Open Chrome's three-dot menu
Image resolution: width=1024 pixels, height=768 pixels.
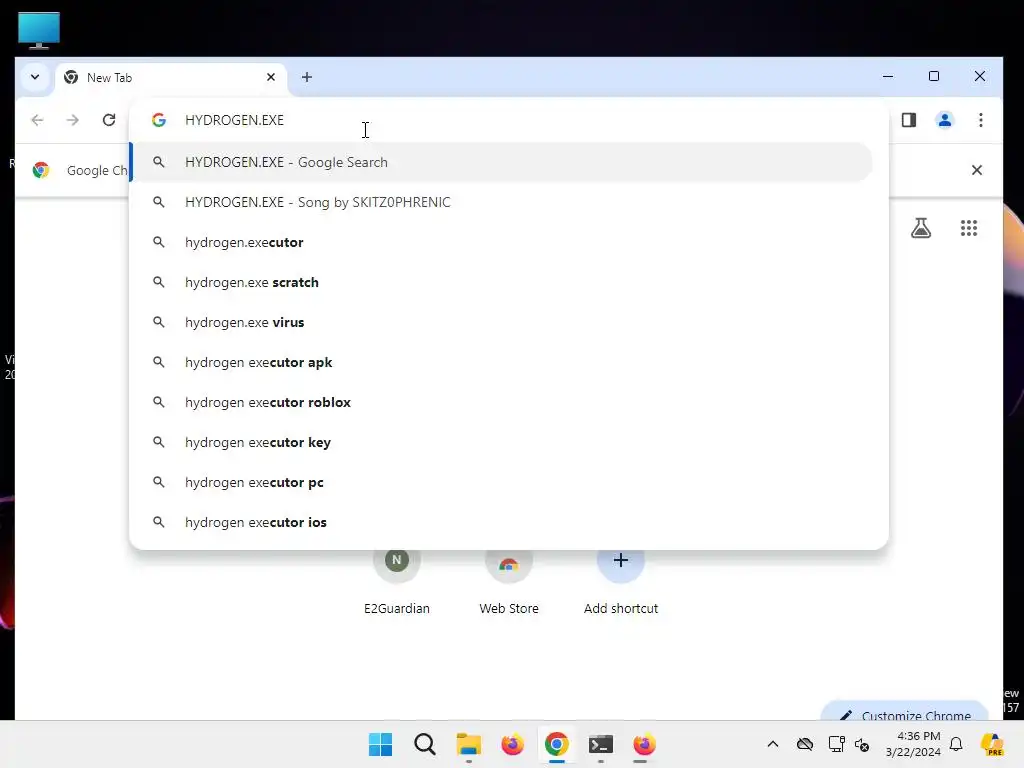coord(980,120)
